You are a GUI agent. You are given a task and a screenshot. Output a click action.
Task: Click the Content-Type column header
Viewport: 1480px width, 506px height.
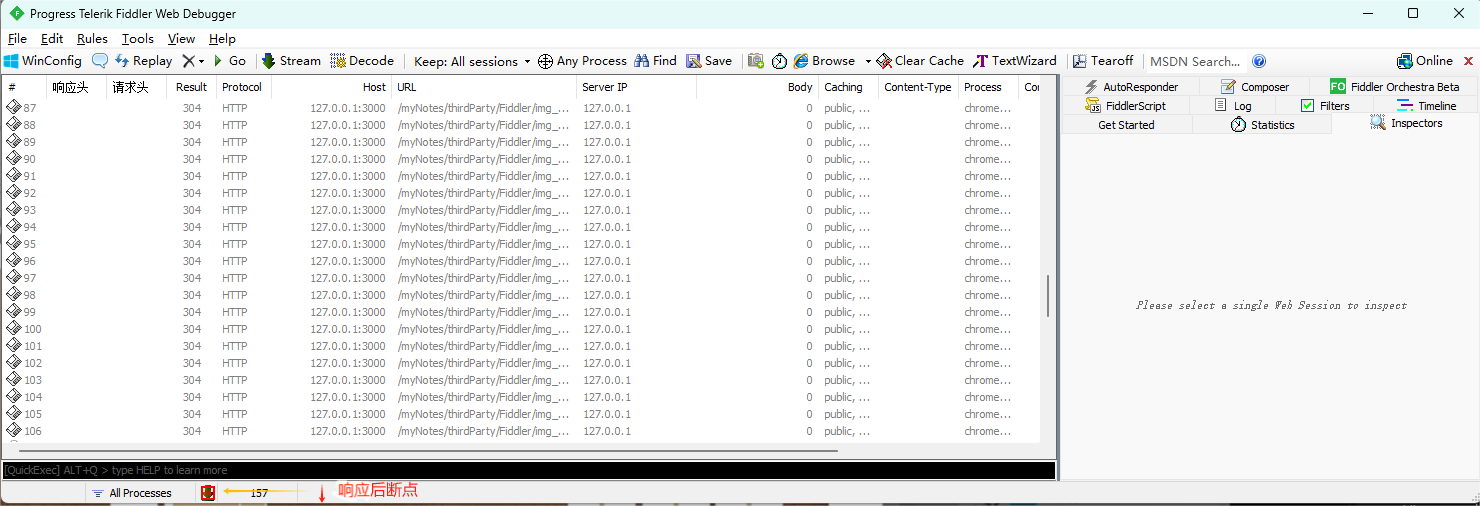918,87
